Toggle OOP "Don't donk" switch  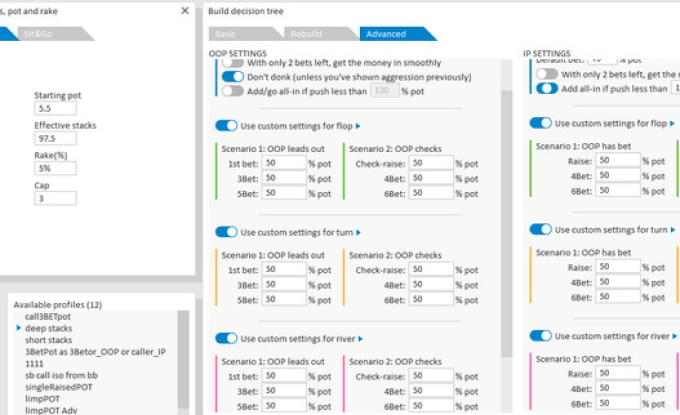[232, 76]
